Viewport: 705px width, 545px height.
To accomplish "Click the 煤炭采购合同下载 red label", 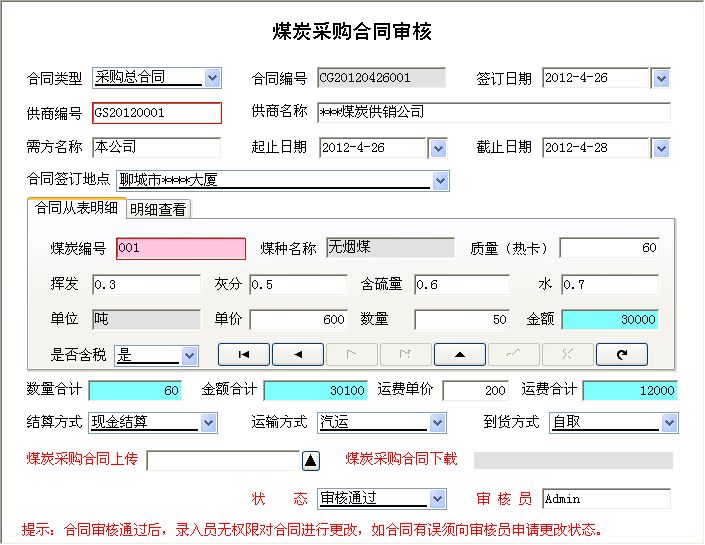I will pos(401,459).
